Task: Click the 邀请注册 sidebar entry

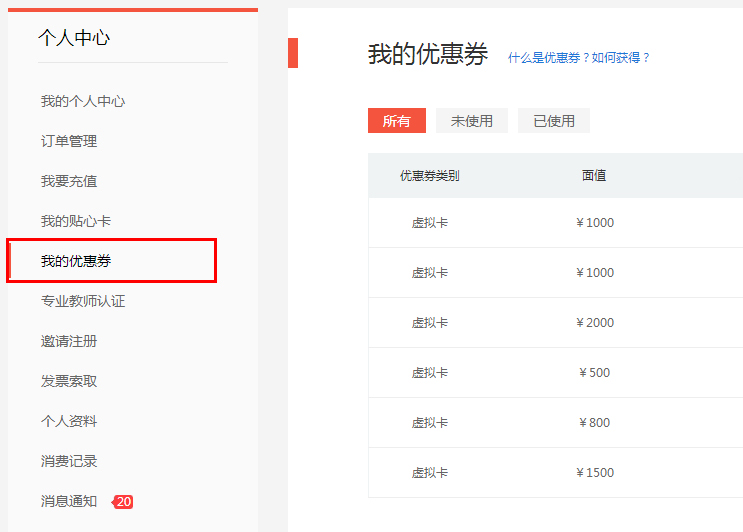Action: pyautogui.click(x=69, y=341)
